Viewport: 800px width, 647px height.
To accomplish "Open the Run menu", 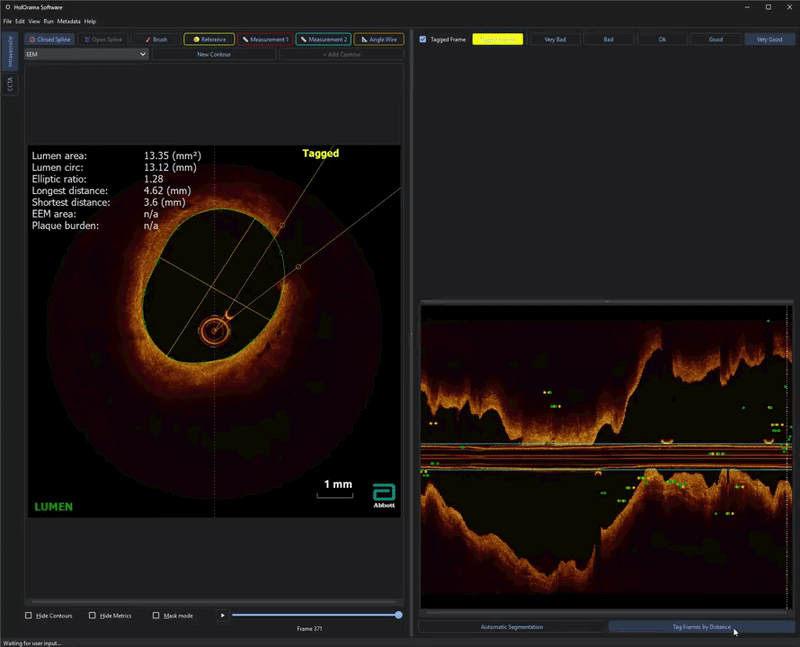I will (48, 21).
